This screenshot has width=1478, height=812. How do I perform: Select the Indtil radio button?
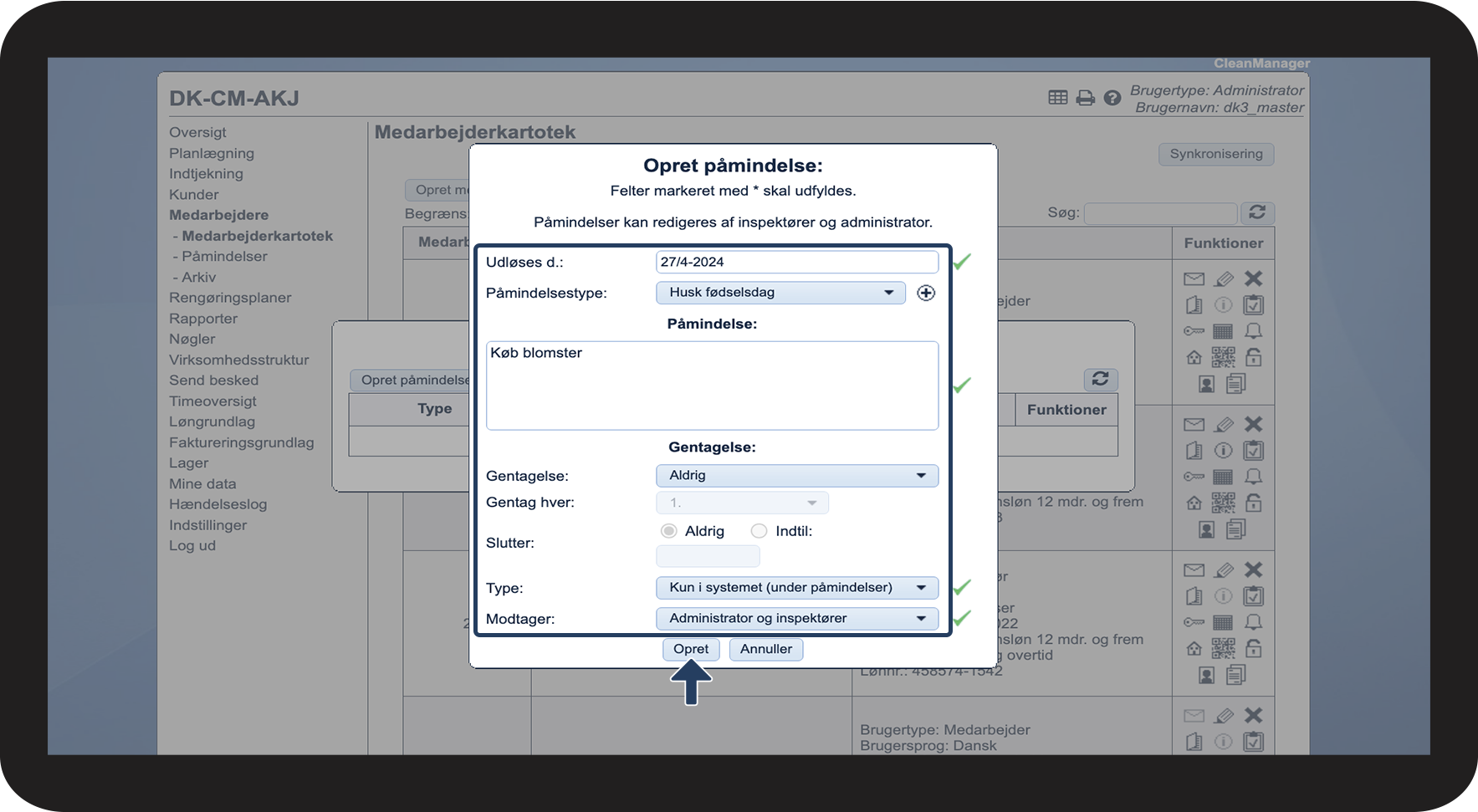tap(759, 531)
